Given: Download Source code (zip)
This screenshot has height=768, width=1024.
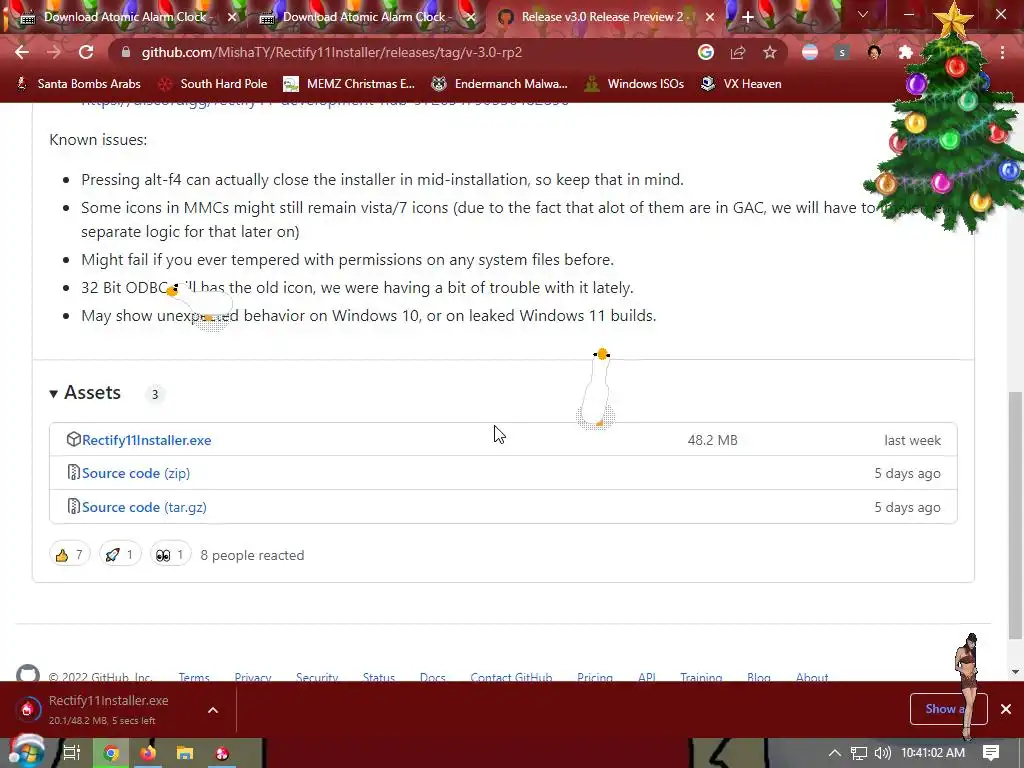Looking at the screenshot, I should pos(136,473).
